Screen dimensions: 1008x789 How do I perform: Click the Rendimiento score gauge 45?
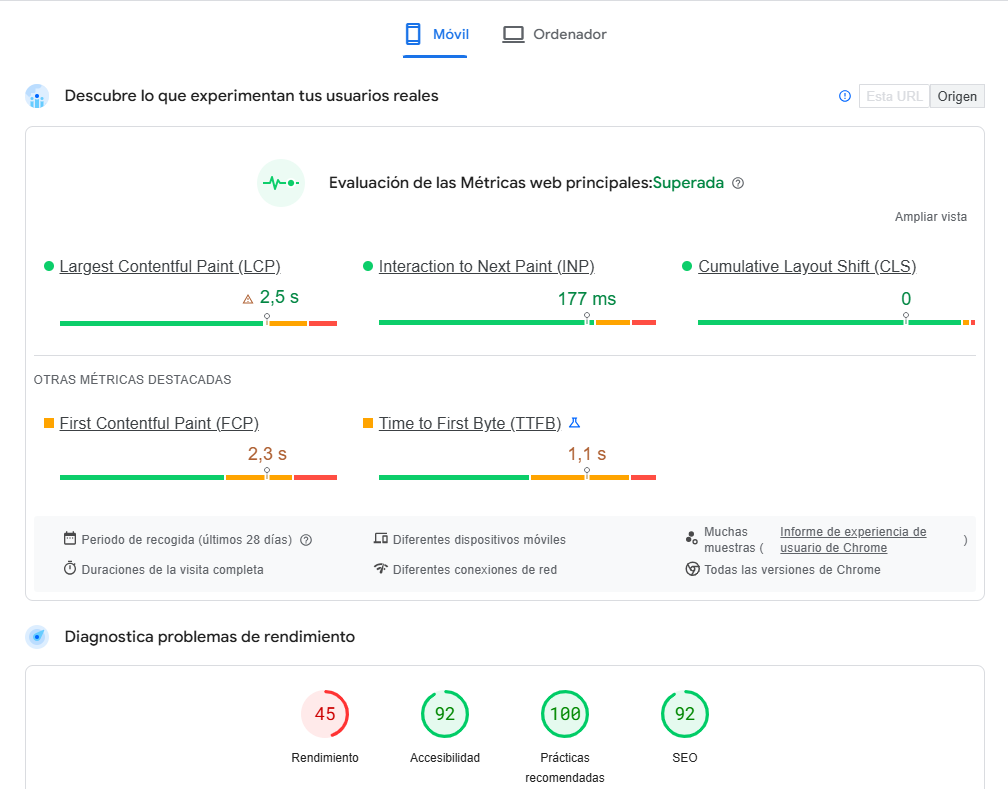(325, 714)
